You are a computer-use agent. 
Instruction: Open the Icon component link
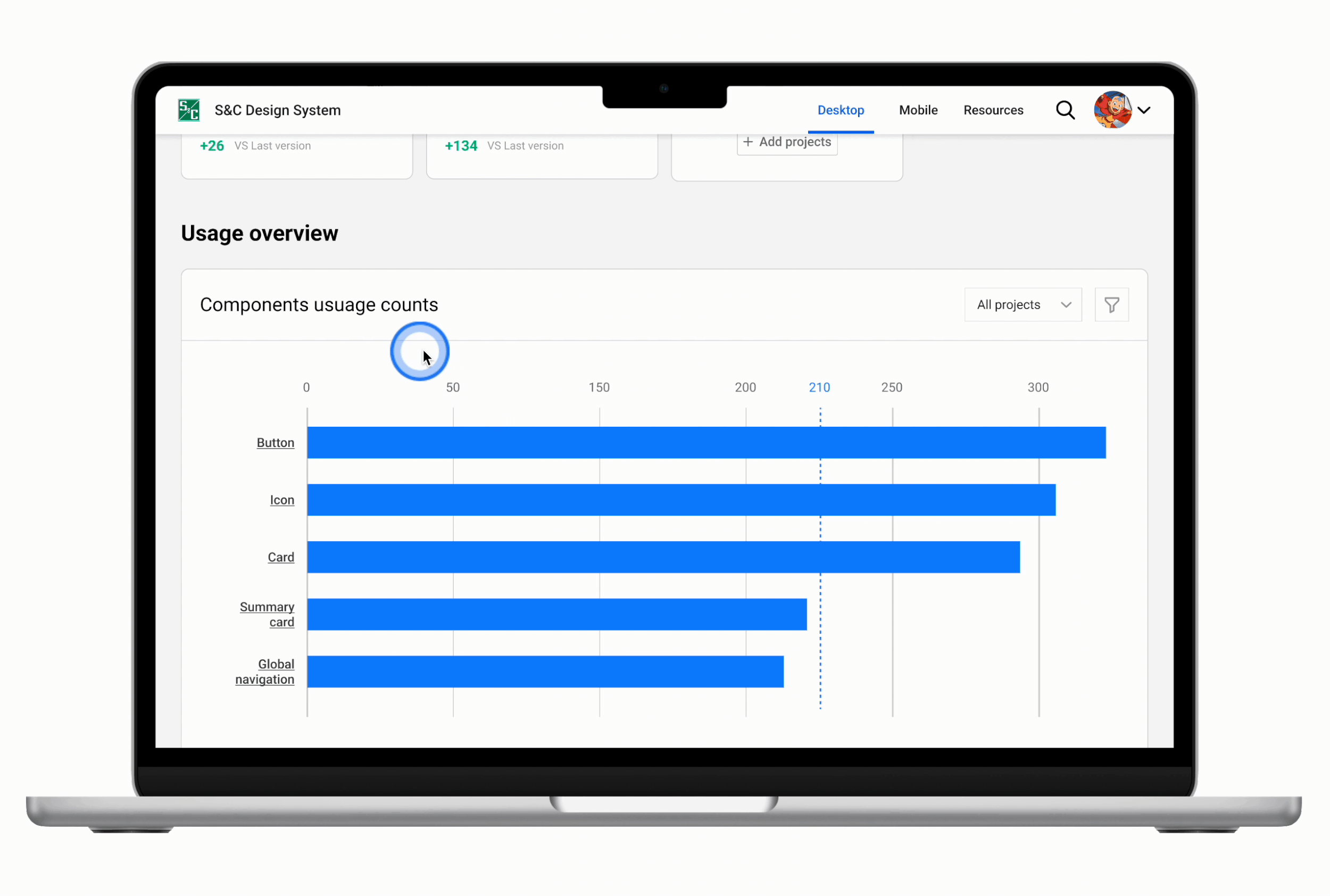[x=281, y=500]
